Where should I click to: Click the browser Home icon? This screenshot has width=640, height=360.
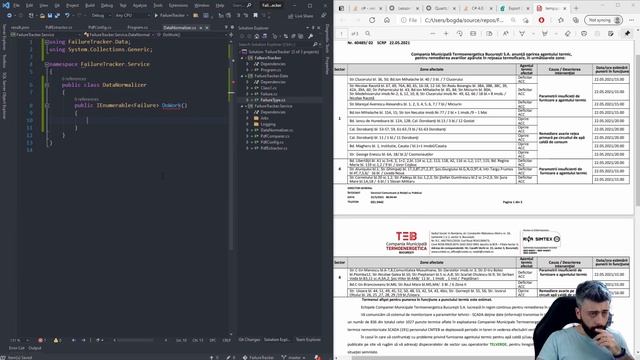387,20
